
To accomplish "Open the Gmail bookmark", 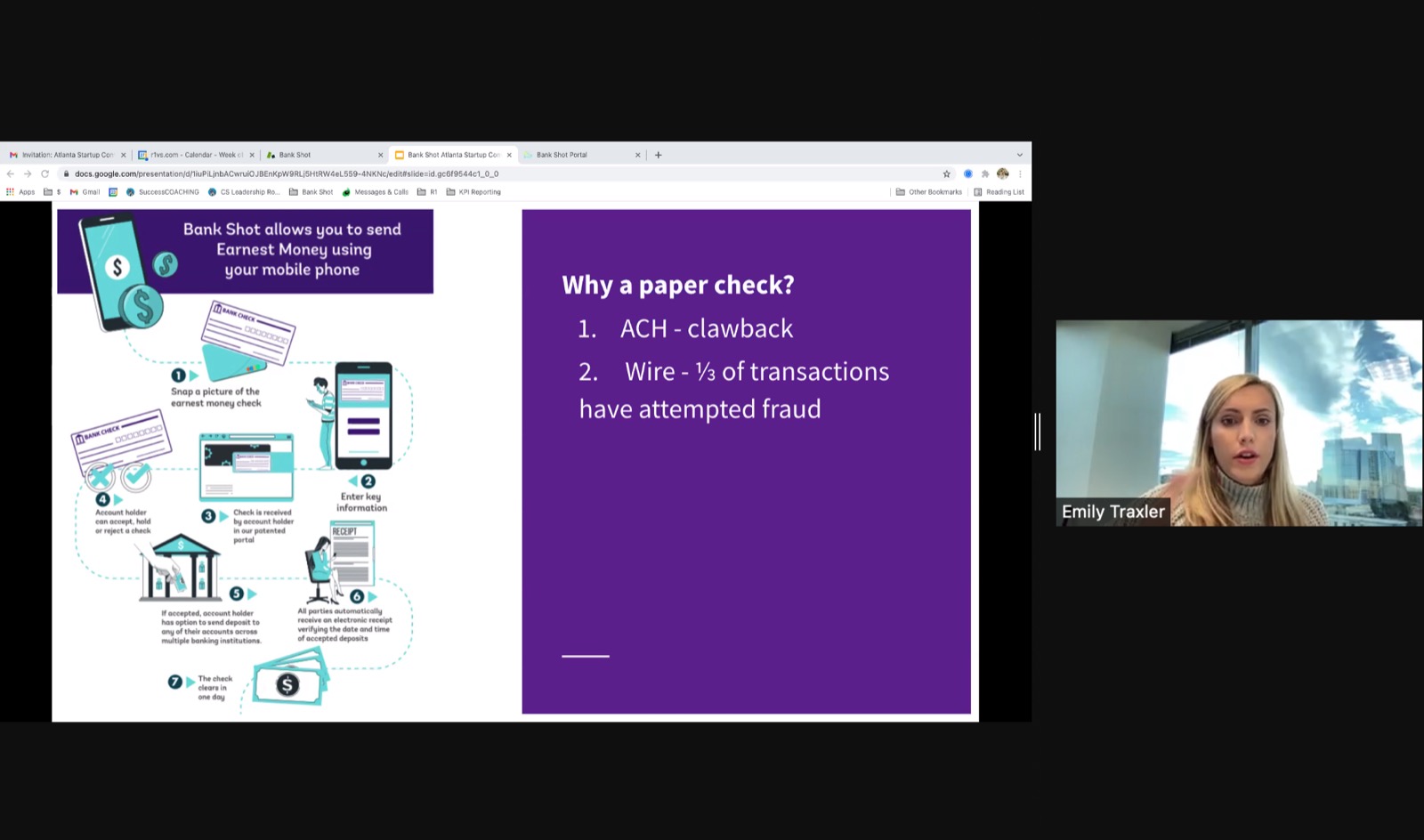I will coord(85,192).
